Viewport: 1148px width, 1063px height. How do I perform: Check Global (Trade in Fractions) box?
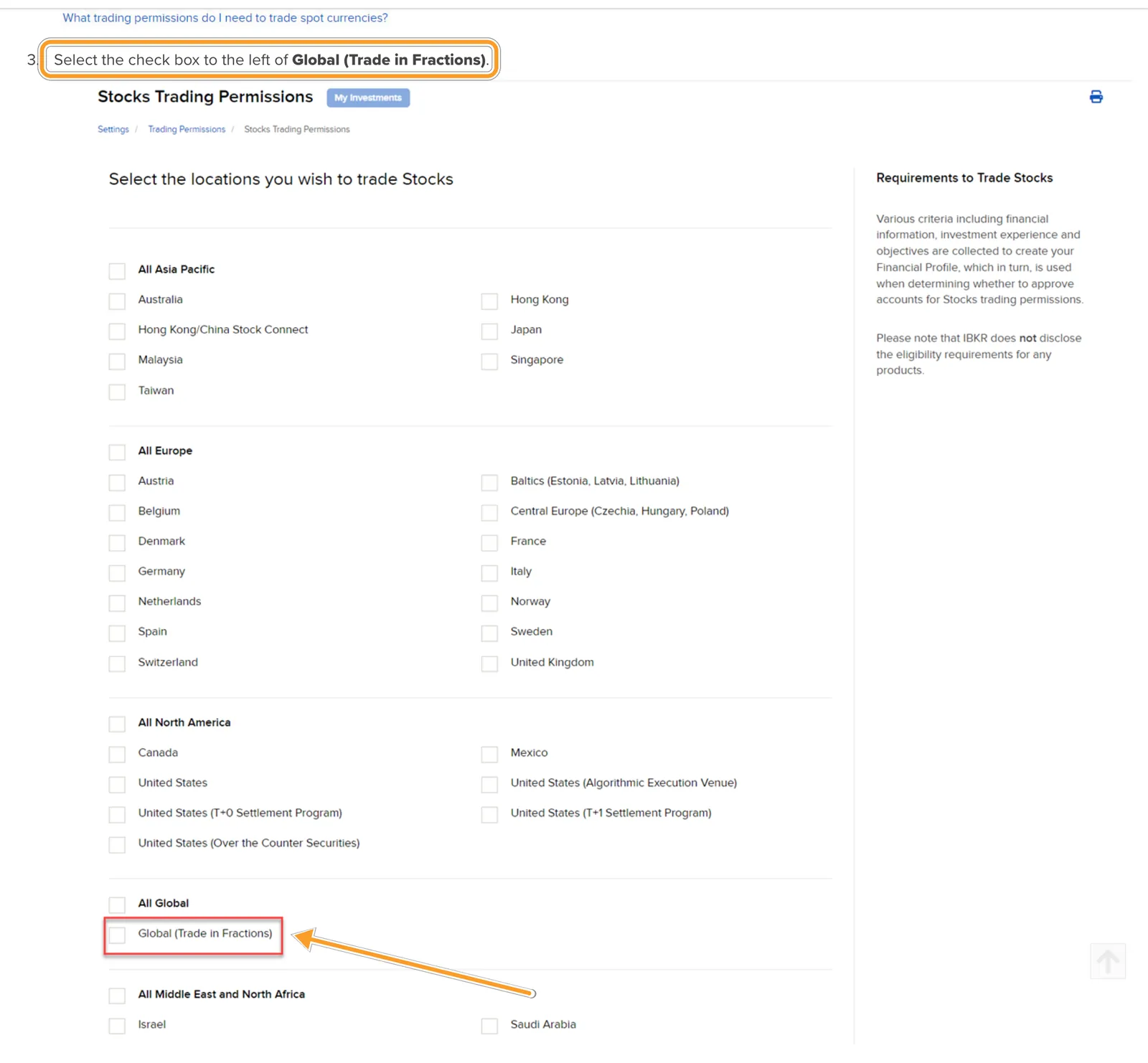(x=117, y=935)
